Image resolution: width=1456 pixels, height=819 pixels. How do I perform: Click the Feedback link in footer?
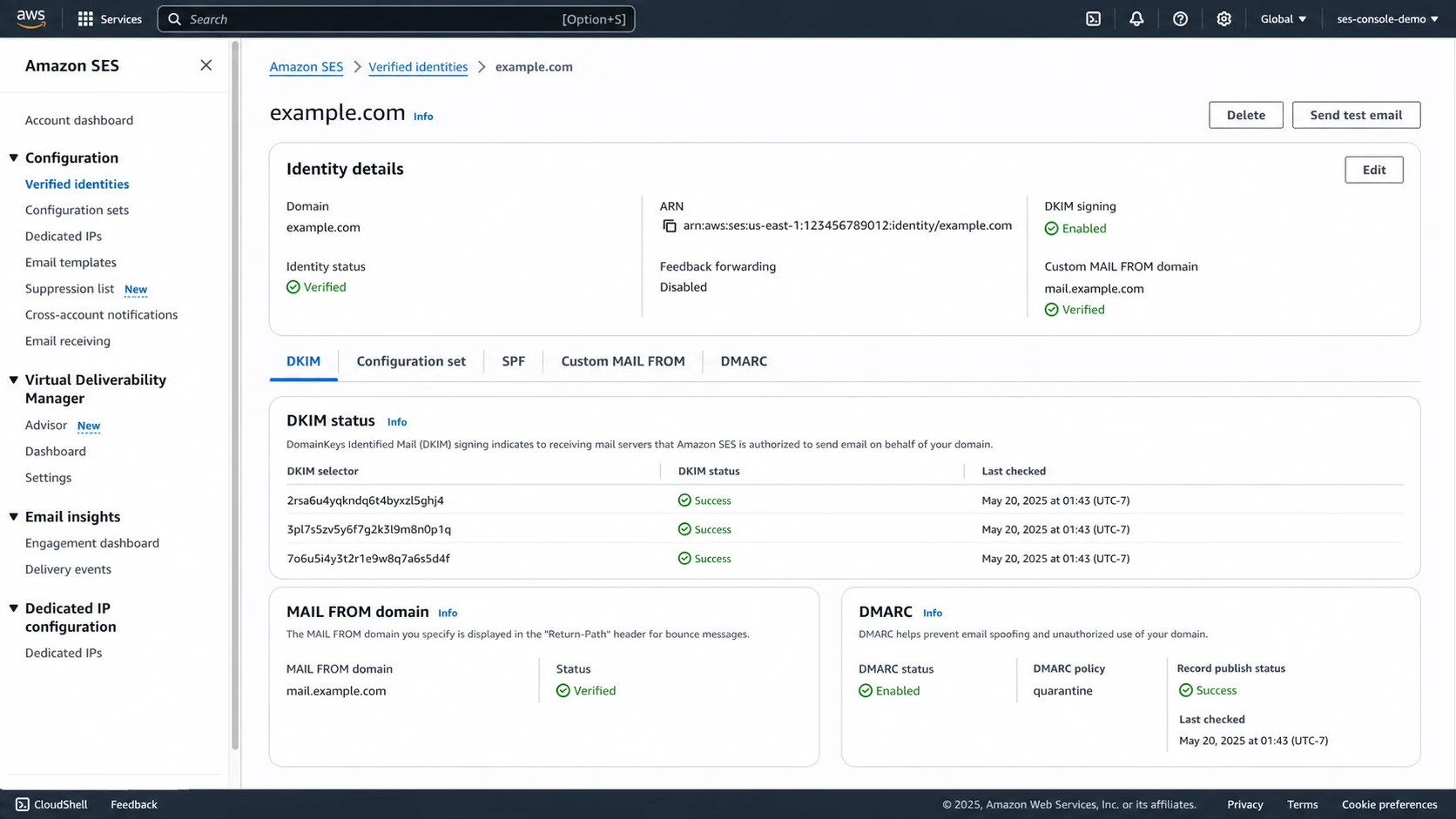point(134,804)
